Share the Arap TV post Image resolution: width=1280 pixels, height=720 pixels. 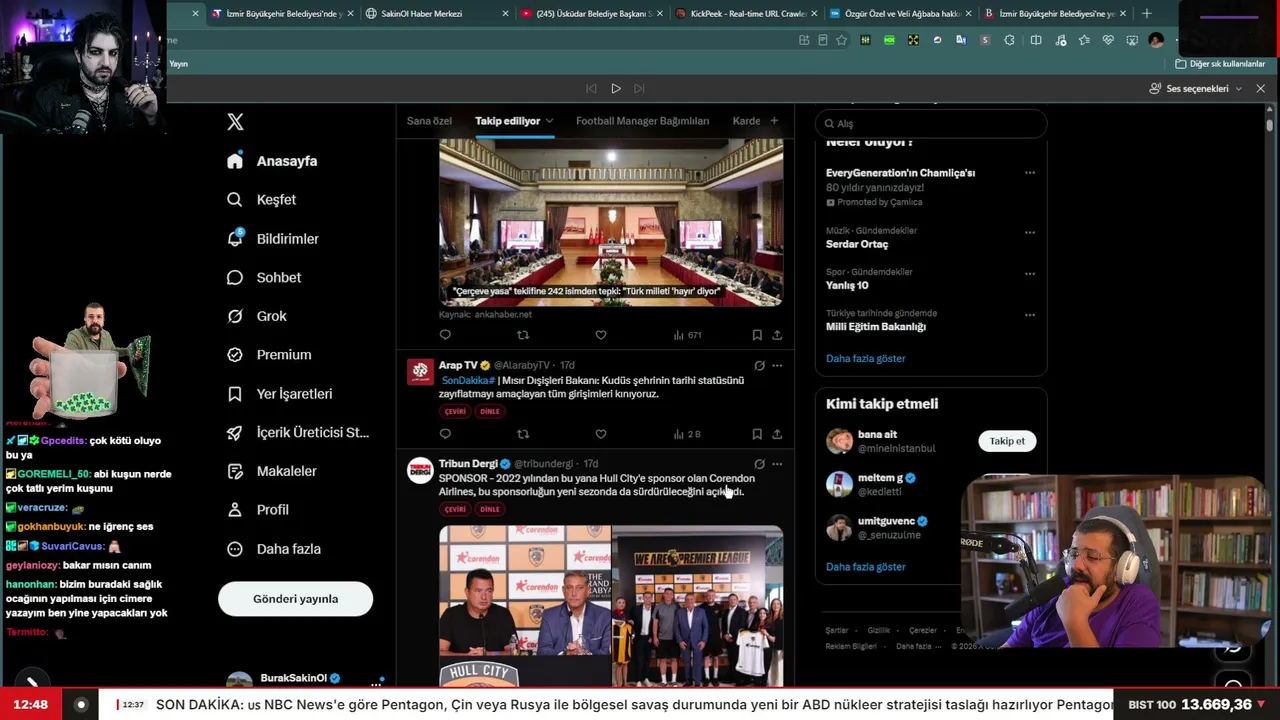point(777,434)
